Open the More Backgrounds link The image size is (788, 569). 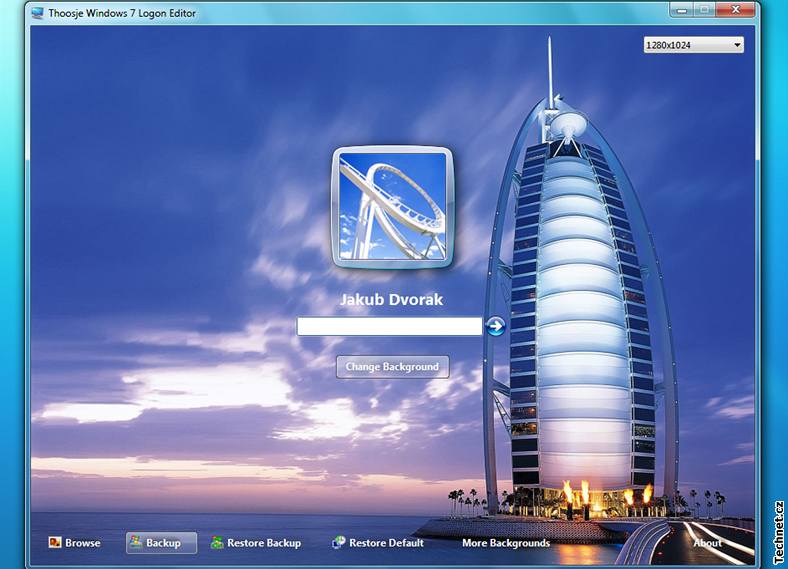pyautogui.click(x=506, y=543)
